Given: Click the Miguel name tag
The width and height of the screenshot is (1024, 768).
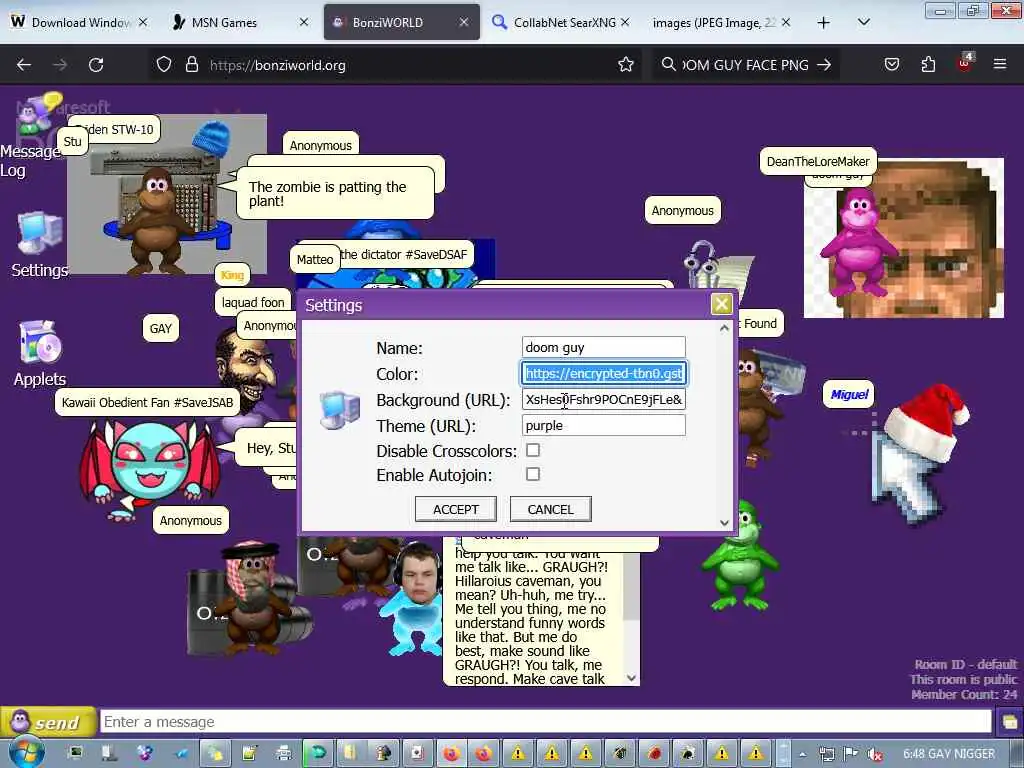Looking at the screenshot, I should click(849, 394).
